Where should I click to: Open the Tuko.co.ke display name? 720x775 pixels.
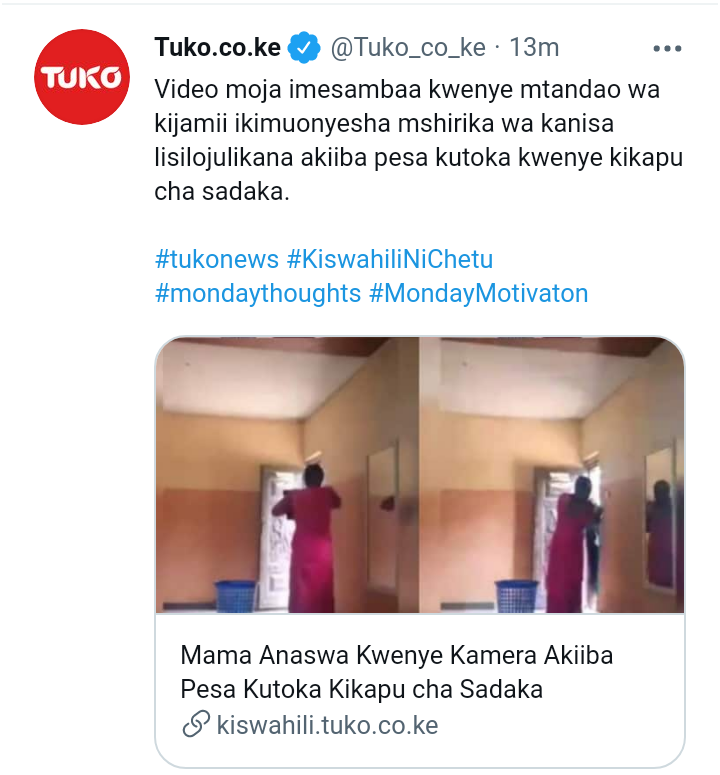coord(217,47)
